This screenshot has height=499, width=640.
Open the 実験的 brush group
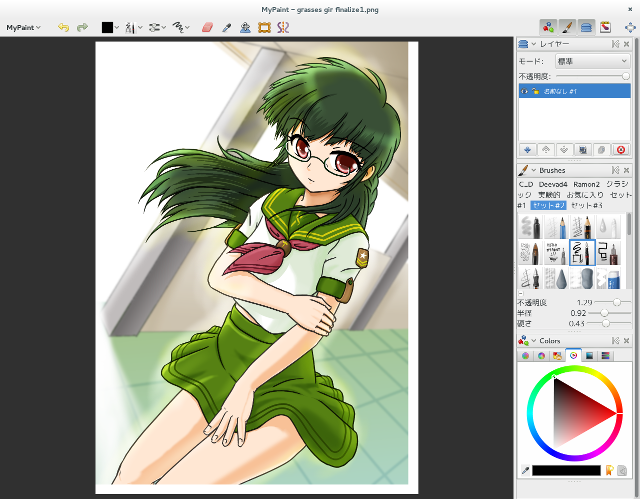point(549,195)
